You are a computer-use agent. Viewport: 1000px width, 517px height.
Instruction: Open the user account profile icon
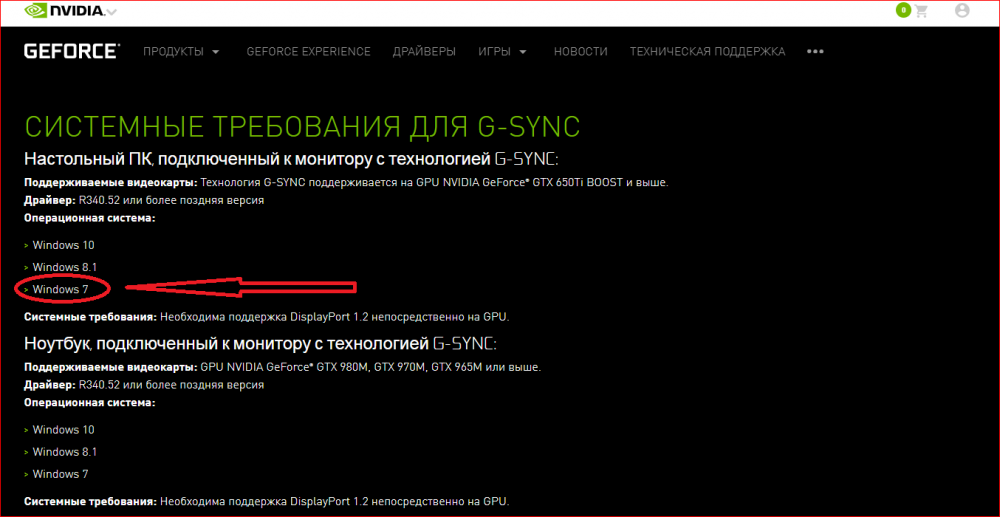click(x=962, y=11)
